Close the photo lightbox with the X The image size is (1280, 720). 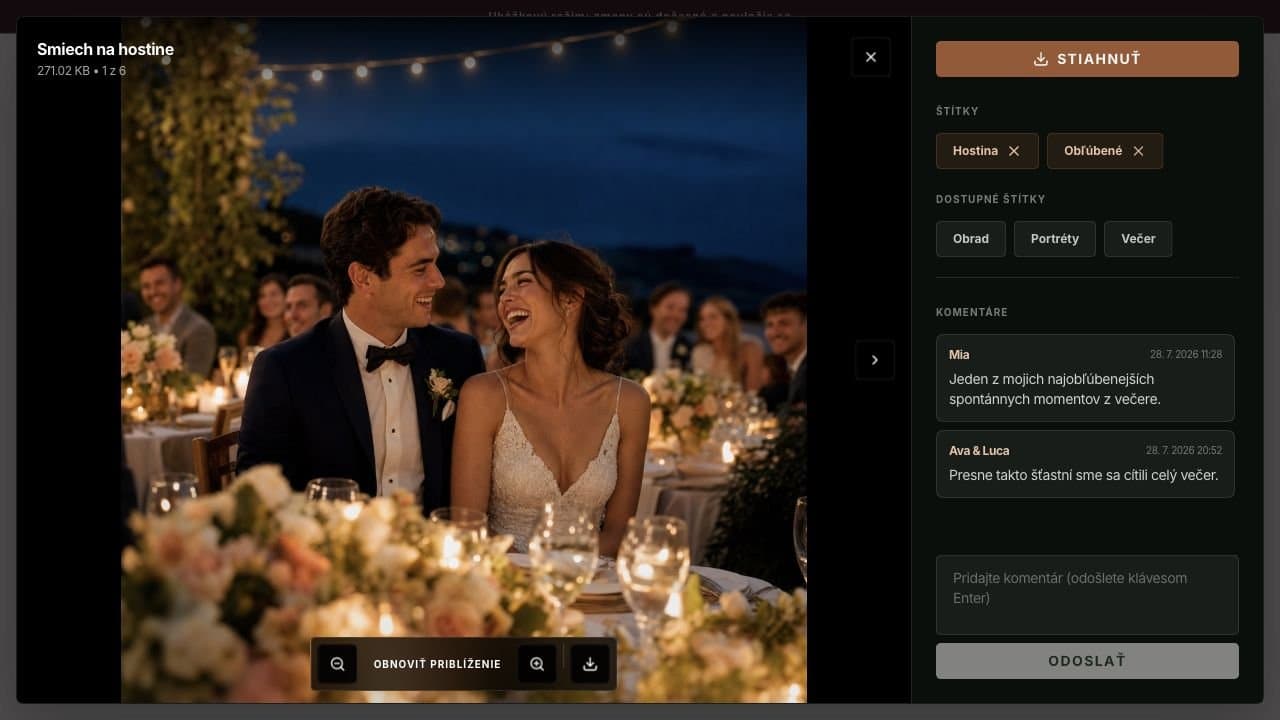[871, 57]
